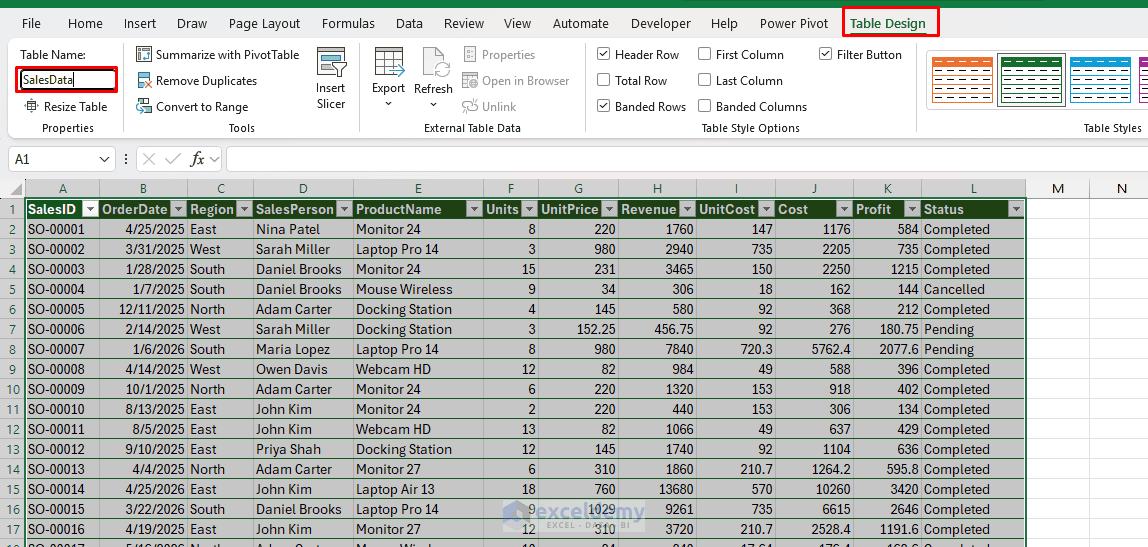Viewport: 1148px width, 547px height.
Task: Toggle the Banded Rows checkbox
Action: [604, 107]
